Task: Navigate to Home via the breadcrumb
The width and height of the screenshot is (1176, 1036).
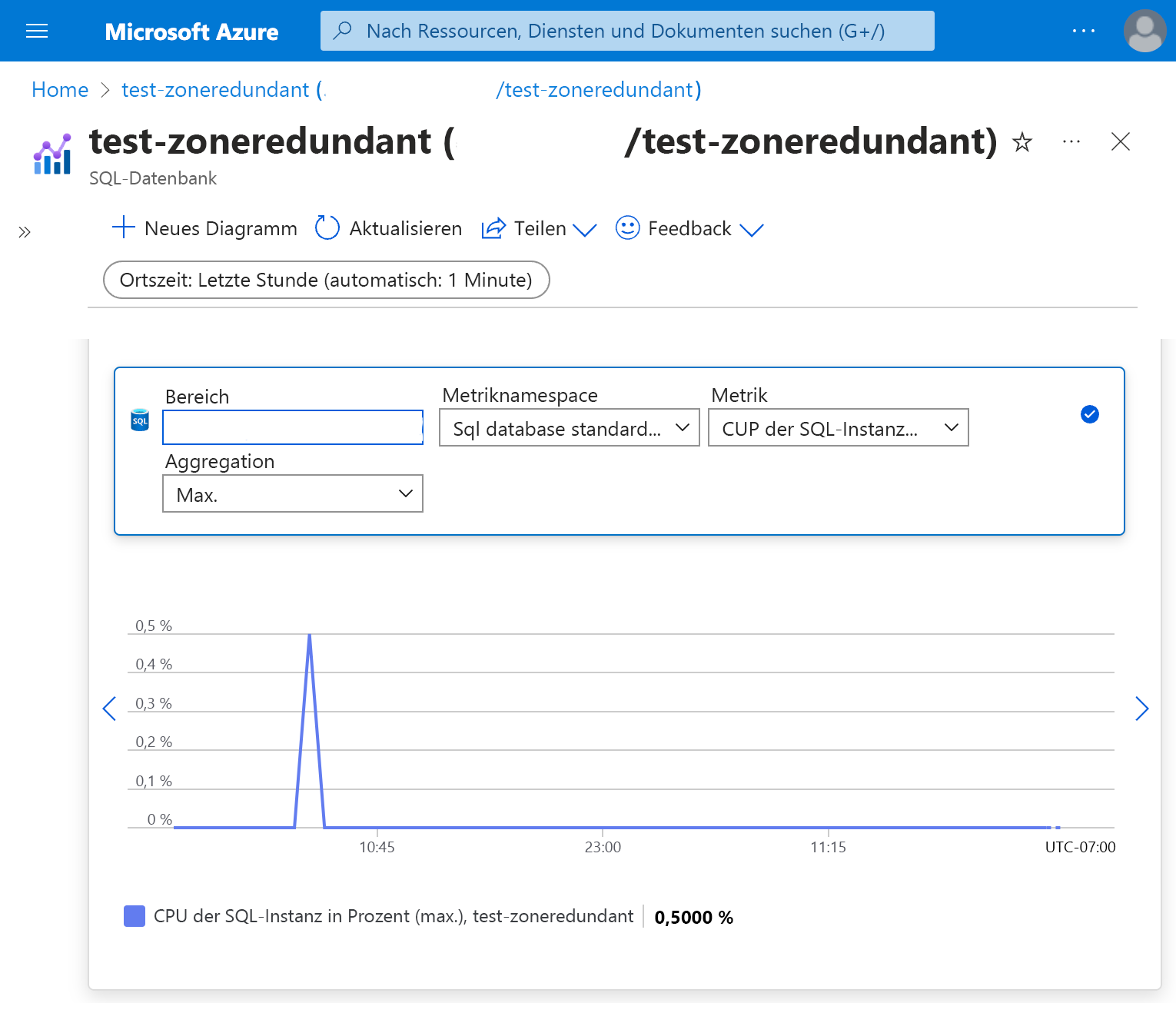Action: click(x=59, y=90)
